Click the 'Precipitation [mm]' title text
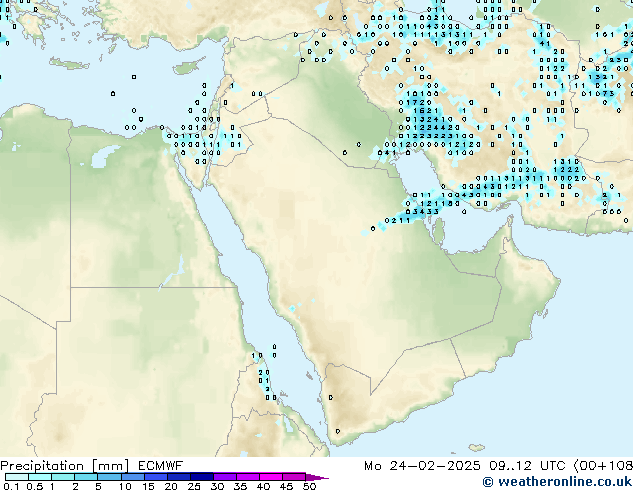 point(64,466)
